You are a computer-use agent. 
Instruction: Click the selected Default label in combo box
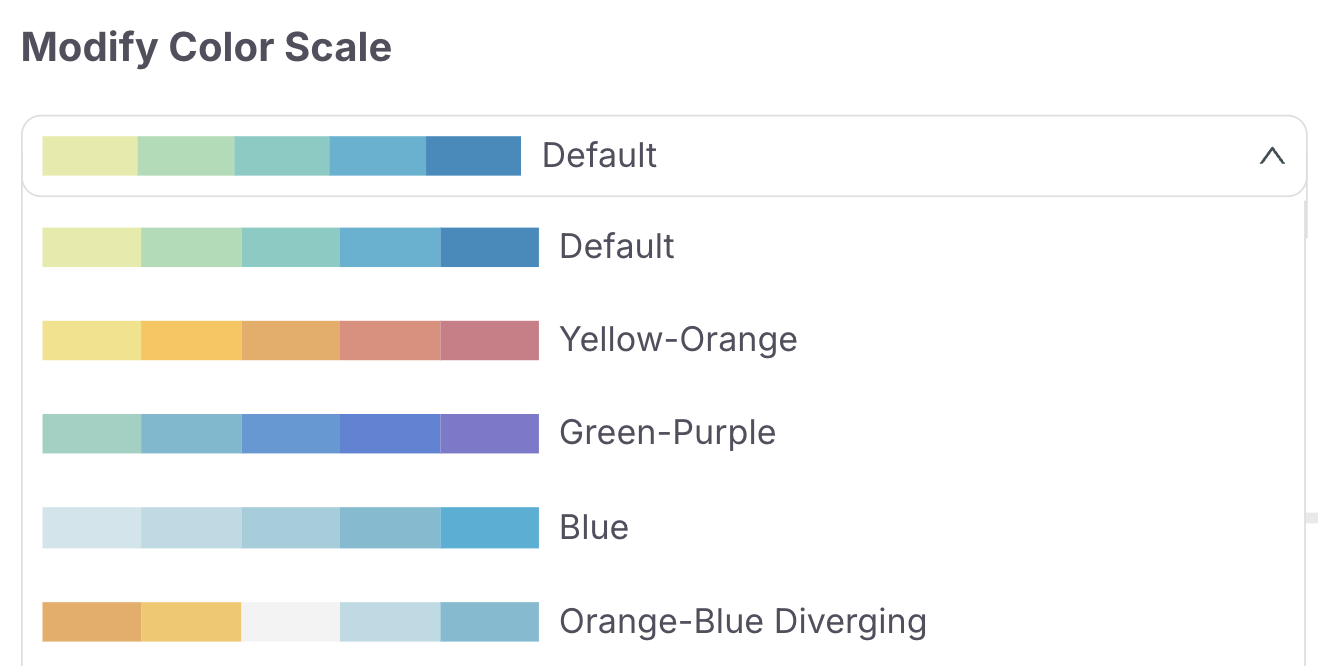[599, 156]
